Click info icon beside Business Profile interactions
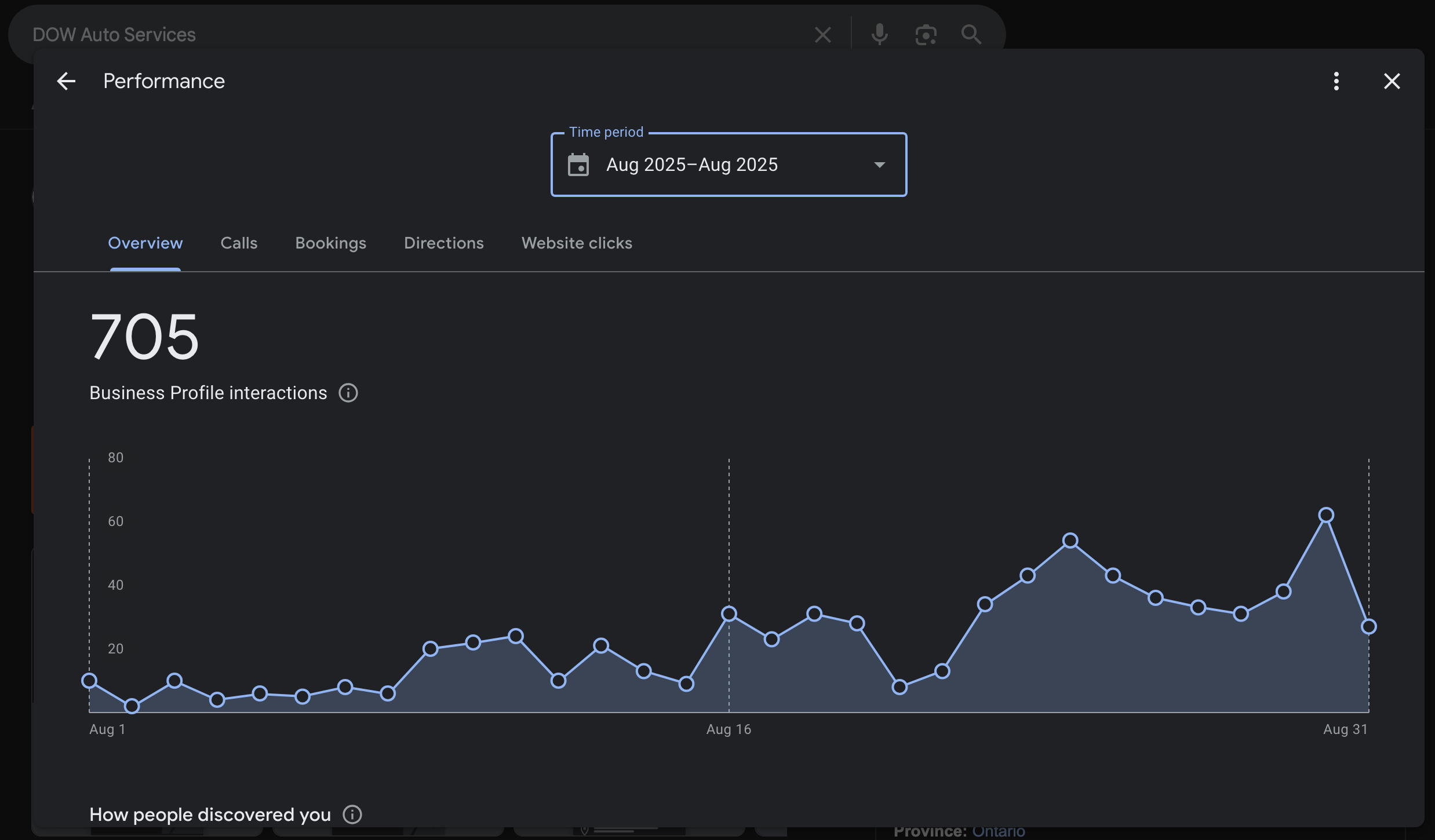 tap(348, 393)
